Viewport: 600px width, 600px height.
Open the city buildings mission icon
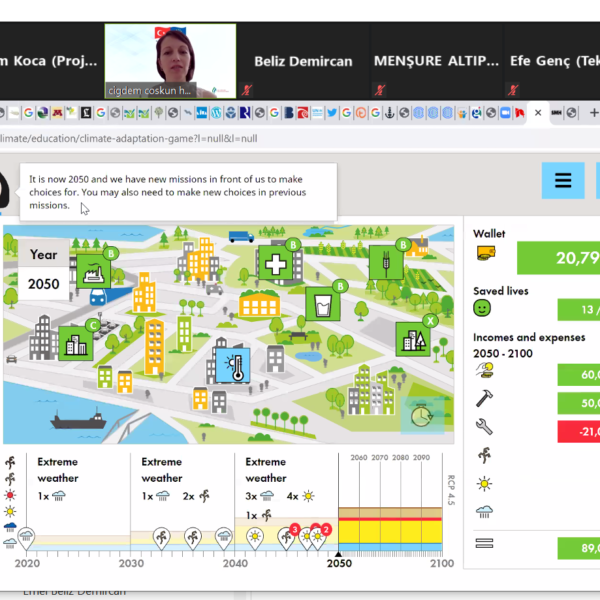click(x=75, y=342)
